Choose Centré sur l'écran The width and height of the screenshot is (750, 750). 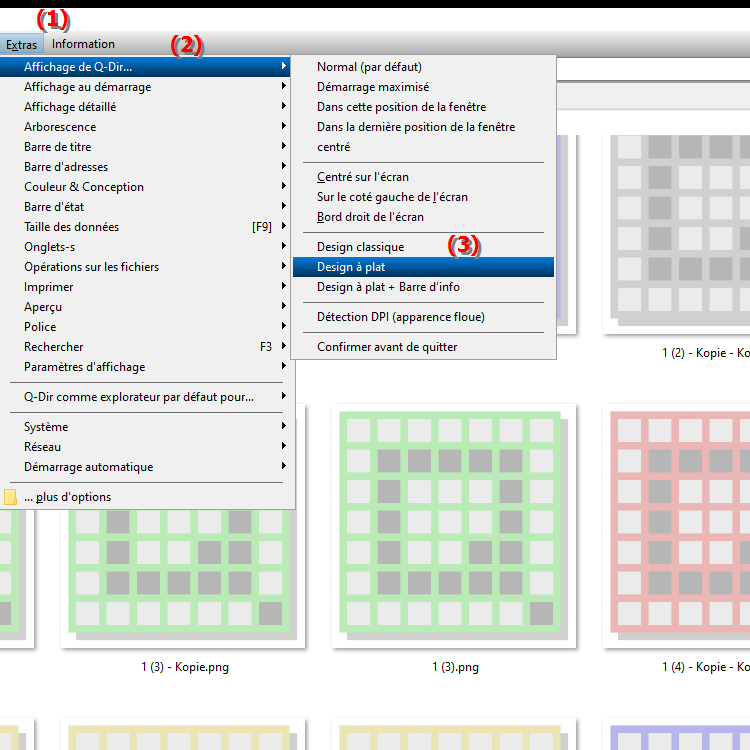(423, 177)
